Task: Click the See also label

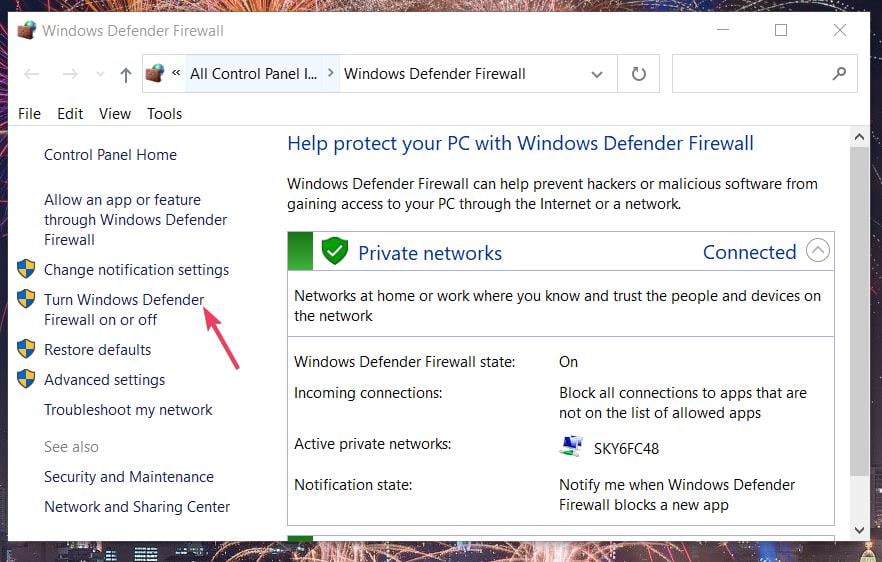Action: (x=71, y=447)
